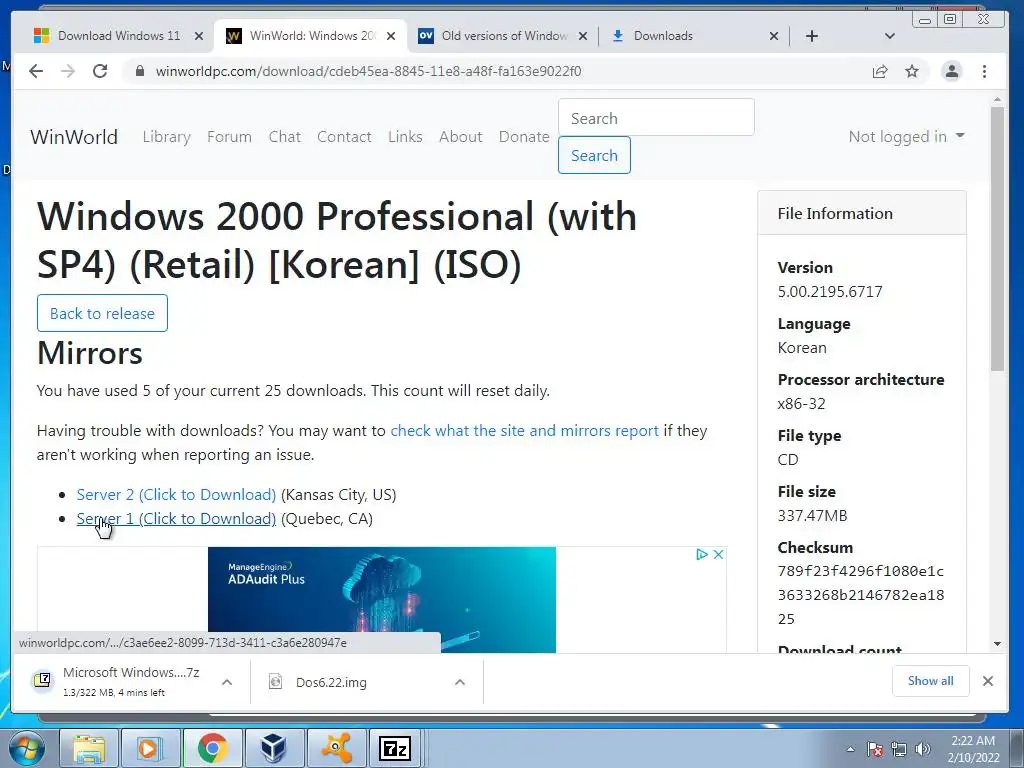Viewport: 1024px width, 768px height.
Task: Click the WinWorld site logo
Action: pos(74,136)
